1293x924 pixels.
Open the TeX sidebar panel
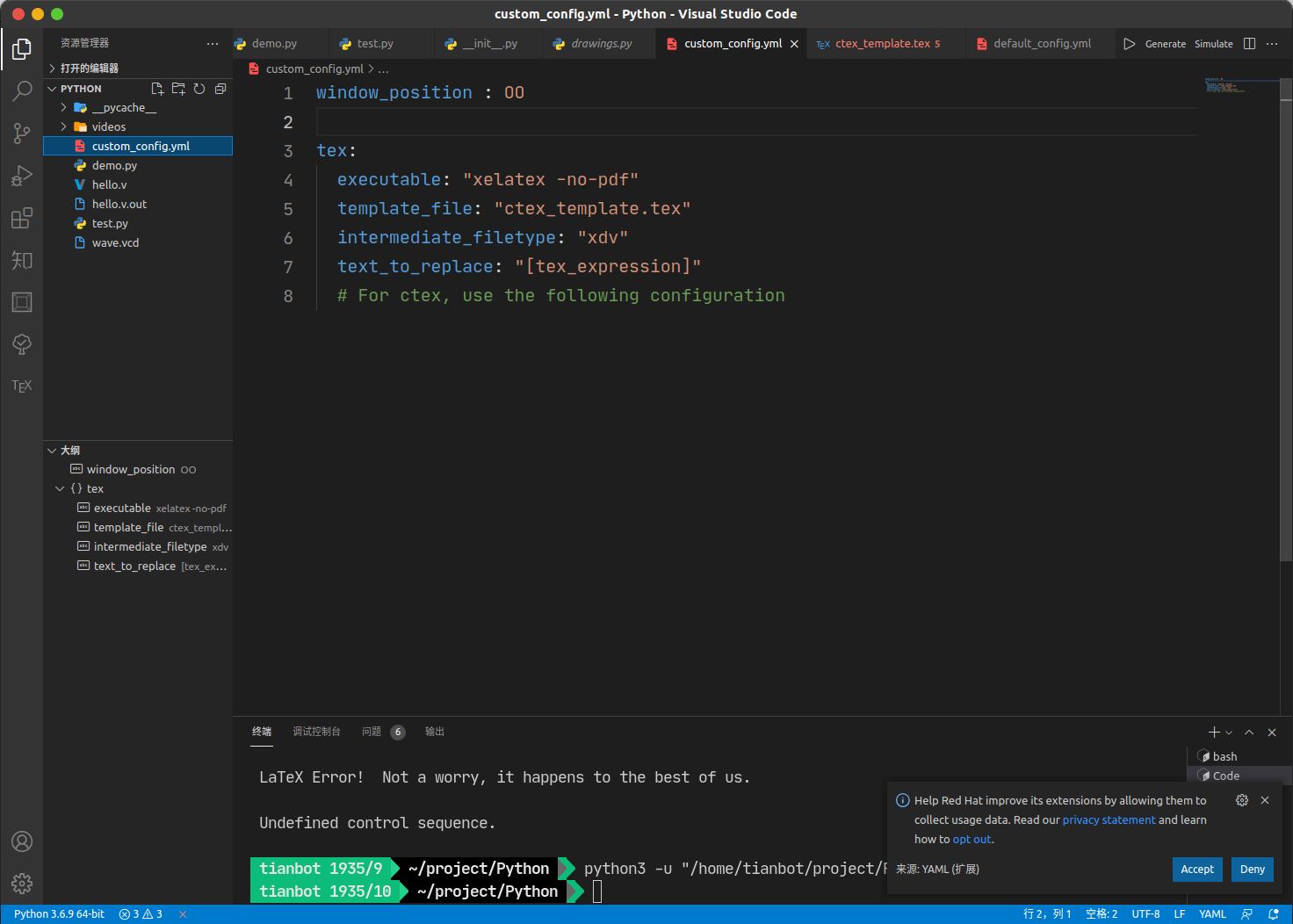point(22,386)
